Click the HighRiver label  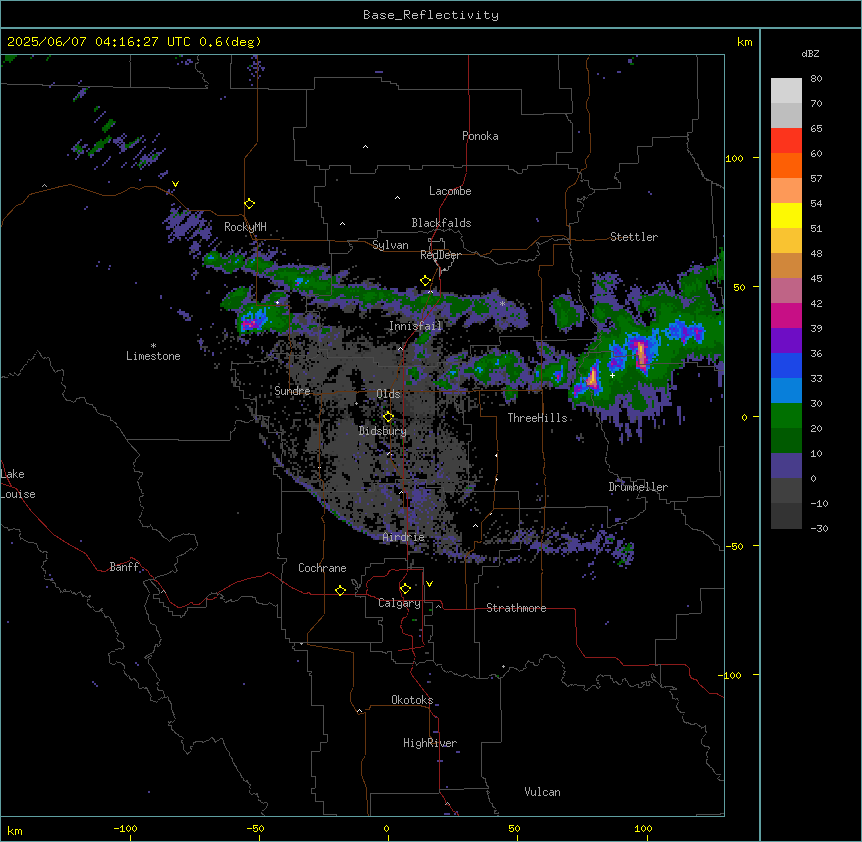tap(430, 743)
